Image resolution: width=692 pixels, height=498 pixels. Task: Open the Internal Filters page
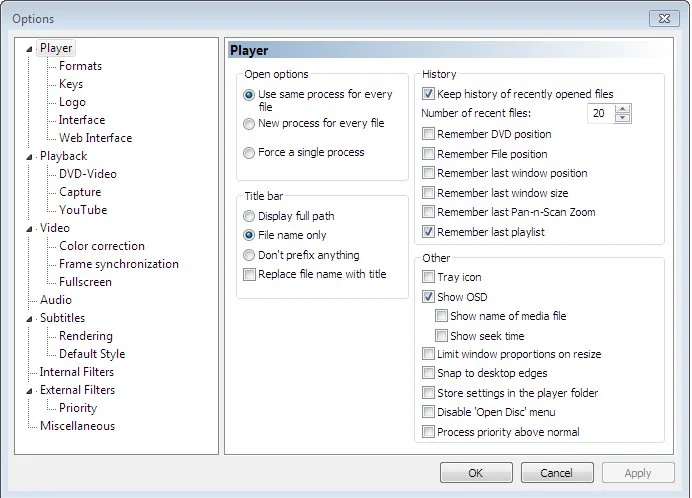(x=76, y=372)
